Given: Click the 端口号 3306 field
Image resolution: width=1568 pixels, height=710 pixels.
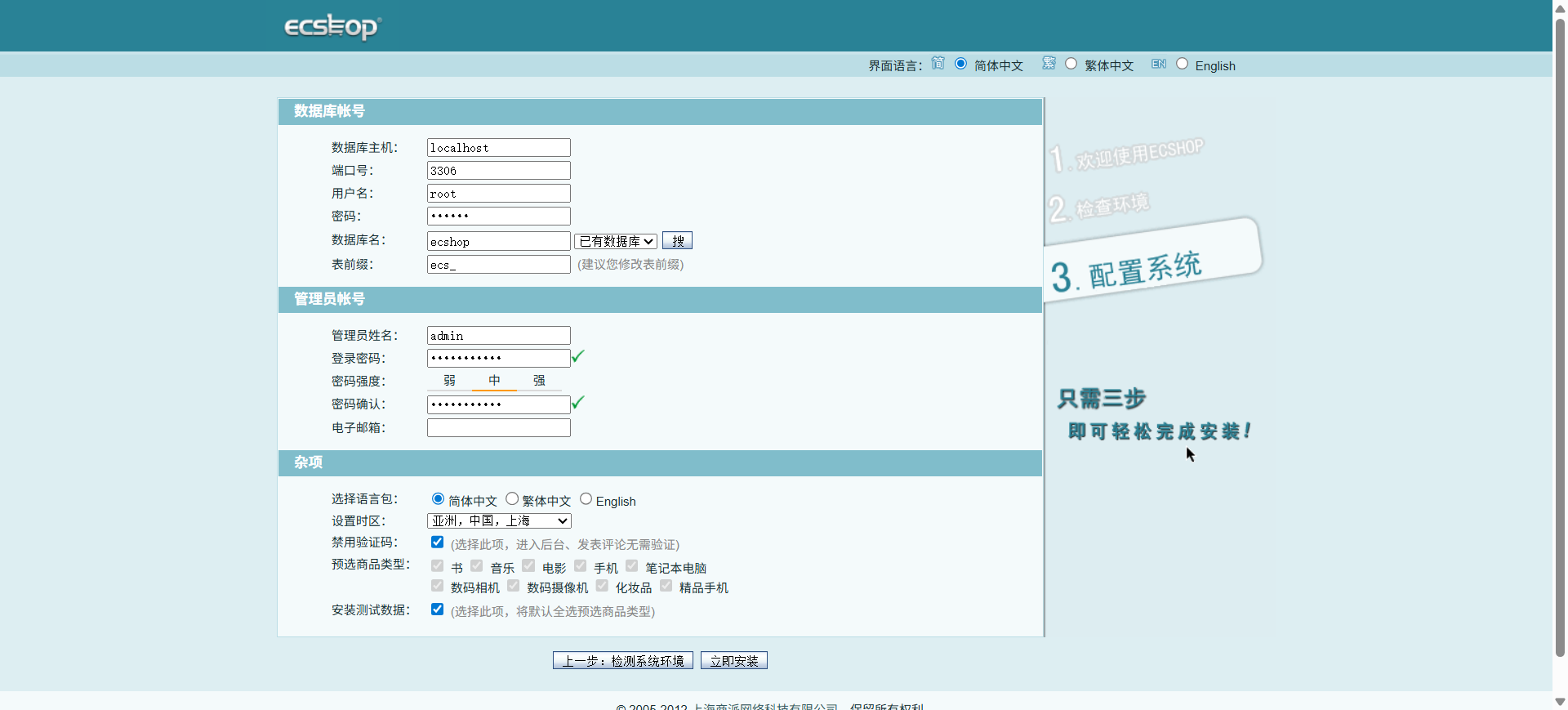Looking at the screenshot, I should 499,170.
